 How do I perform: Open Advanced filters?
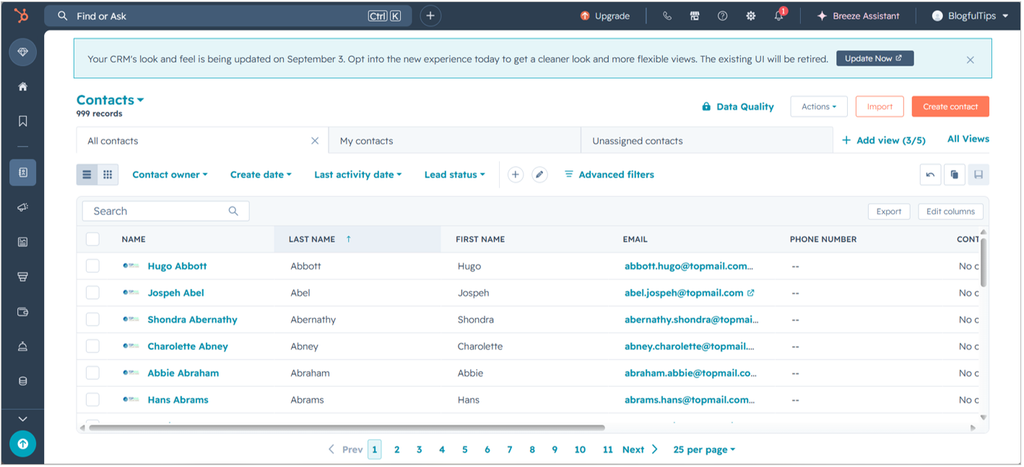[x=609, y=174]
